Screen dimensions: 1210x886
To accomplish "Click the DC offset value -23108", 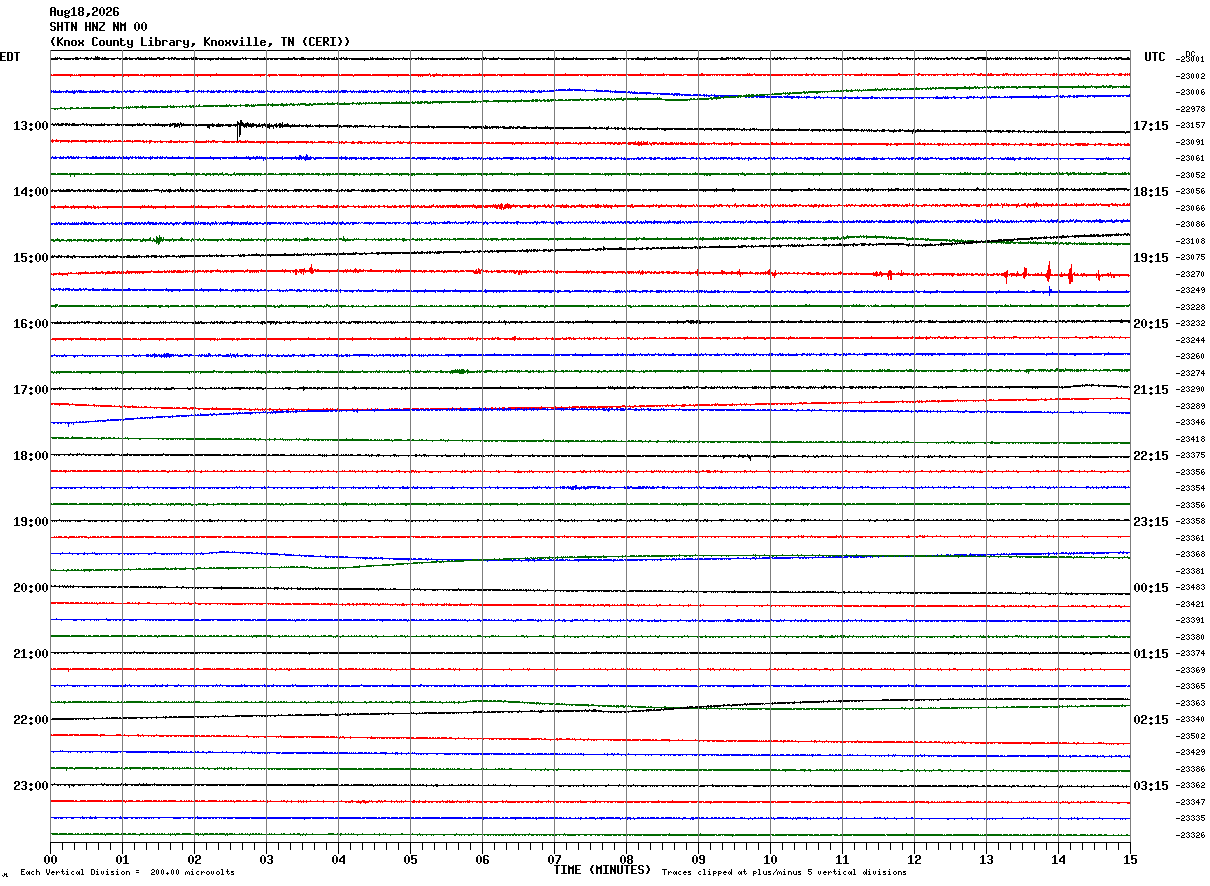I will click(1191, 241).
